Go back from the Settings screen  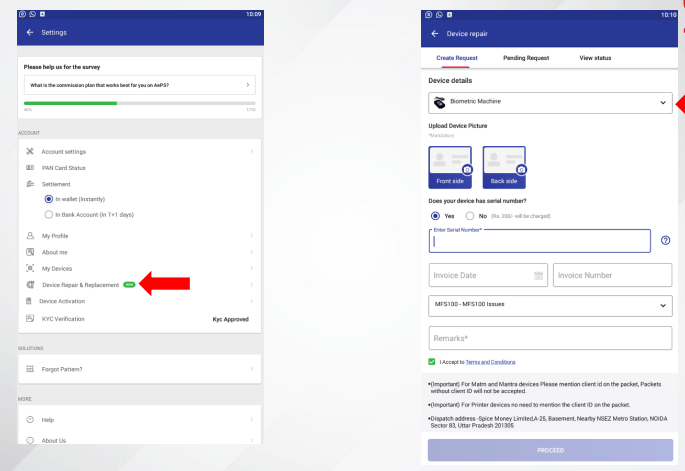(30, 32)
